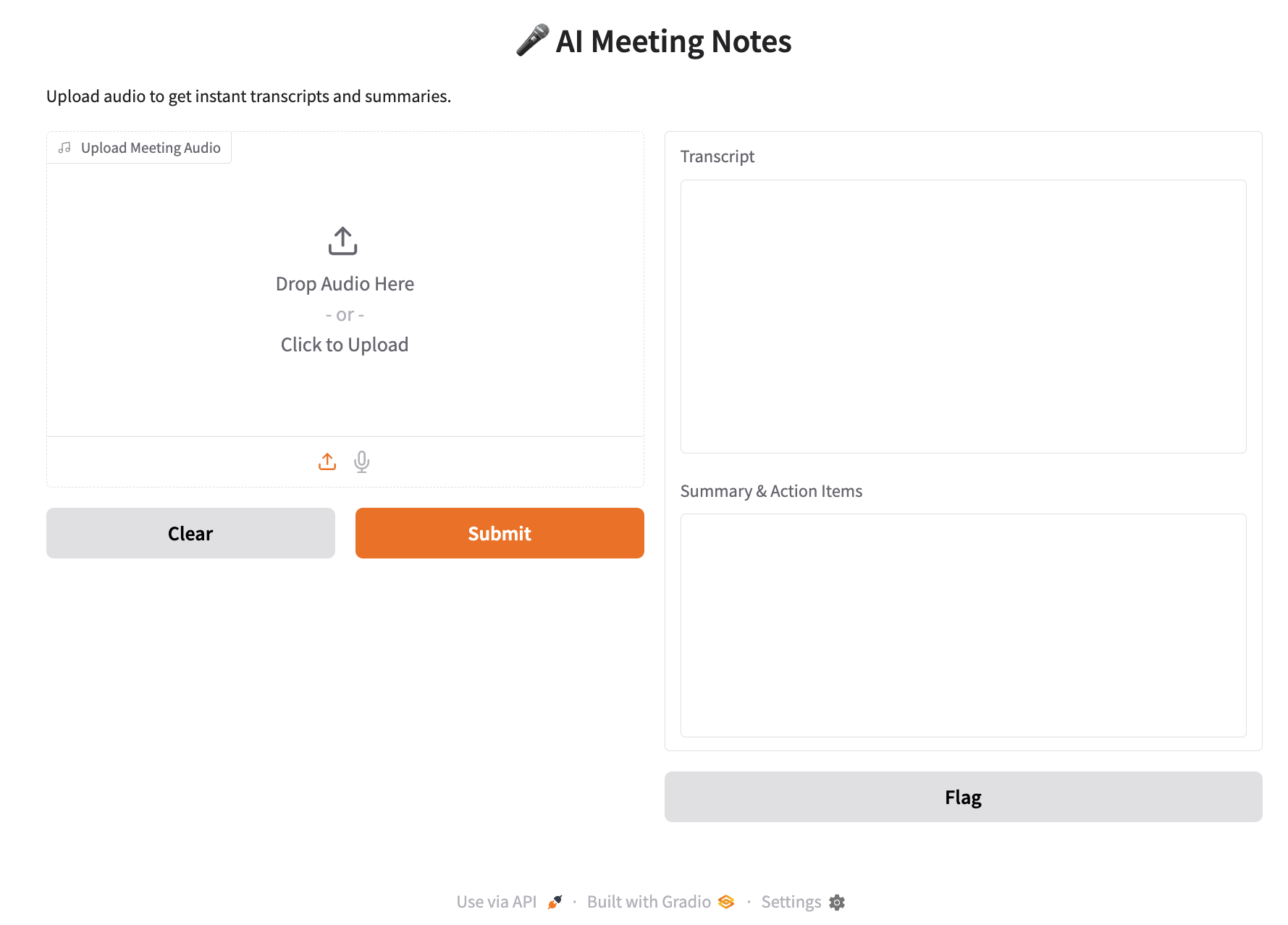
Task: Click the AI Meeting Notes heading
Action: coord(673,41)
